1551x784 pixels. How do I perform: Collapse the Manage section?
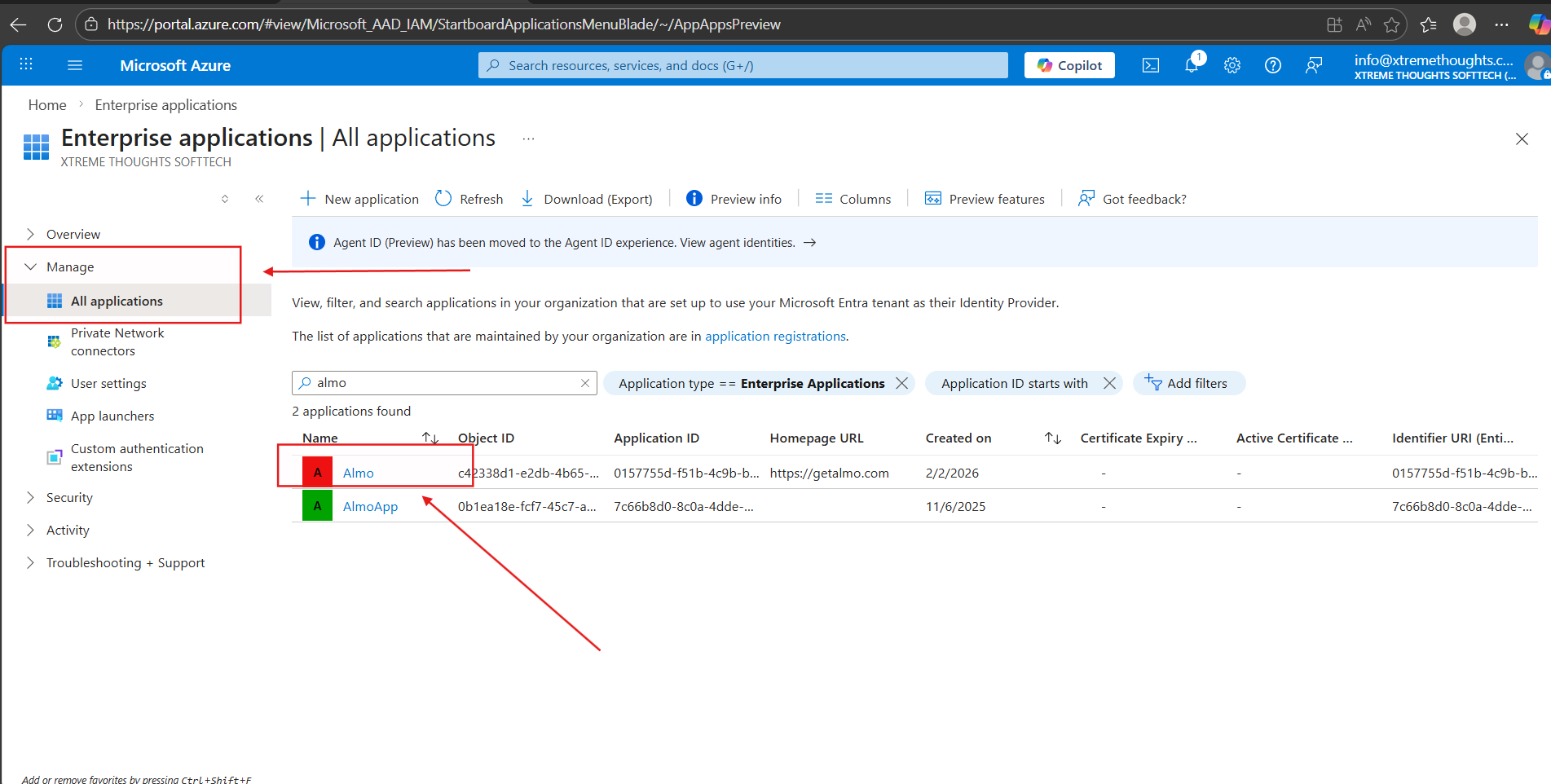coord(30,266)
